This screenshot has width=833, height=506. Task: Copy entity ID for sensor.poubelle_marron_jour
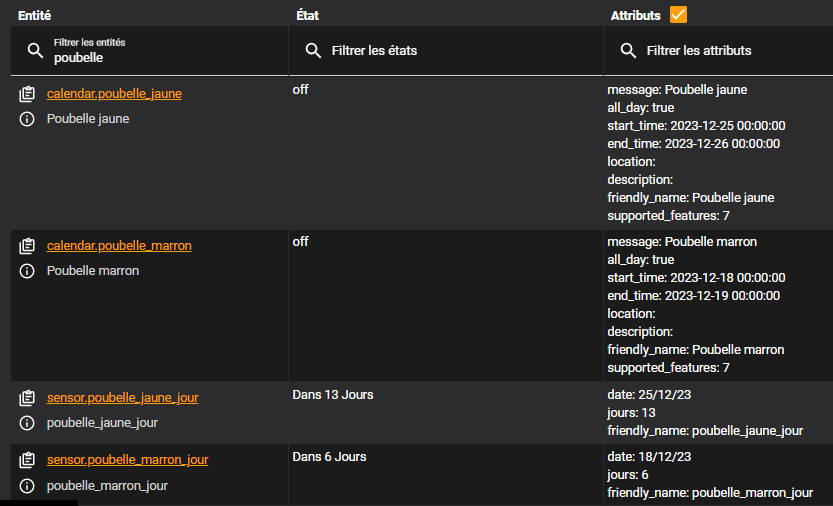pos(27,460)
